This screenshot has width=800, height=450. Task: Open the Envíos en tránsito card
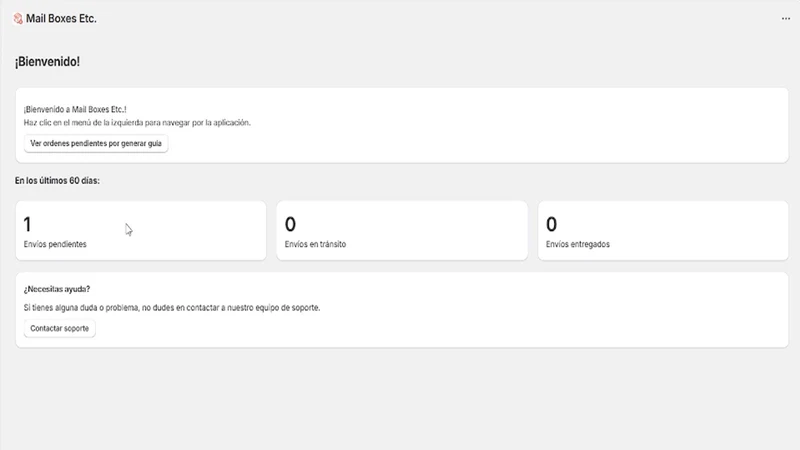click(x=402, y=231)
